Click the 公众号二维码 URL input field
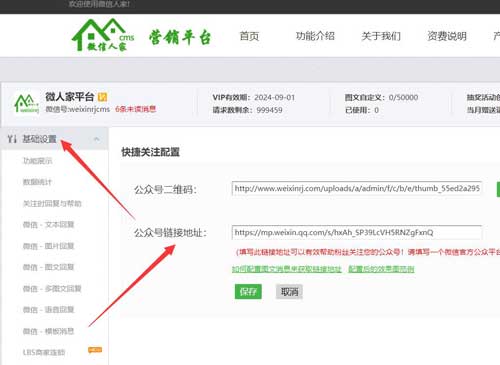 tap(357, 189)
